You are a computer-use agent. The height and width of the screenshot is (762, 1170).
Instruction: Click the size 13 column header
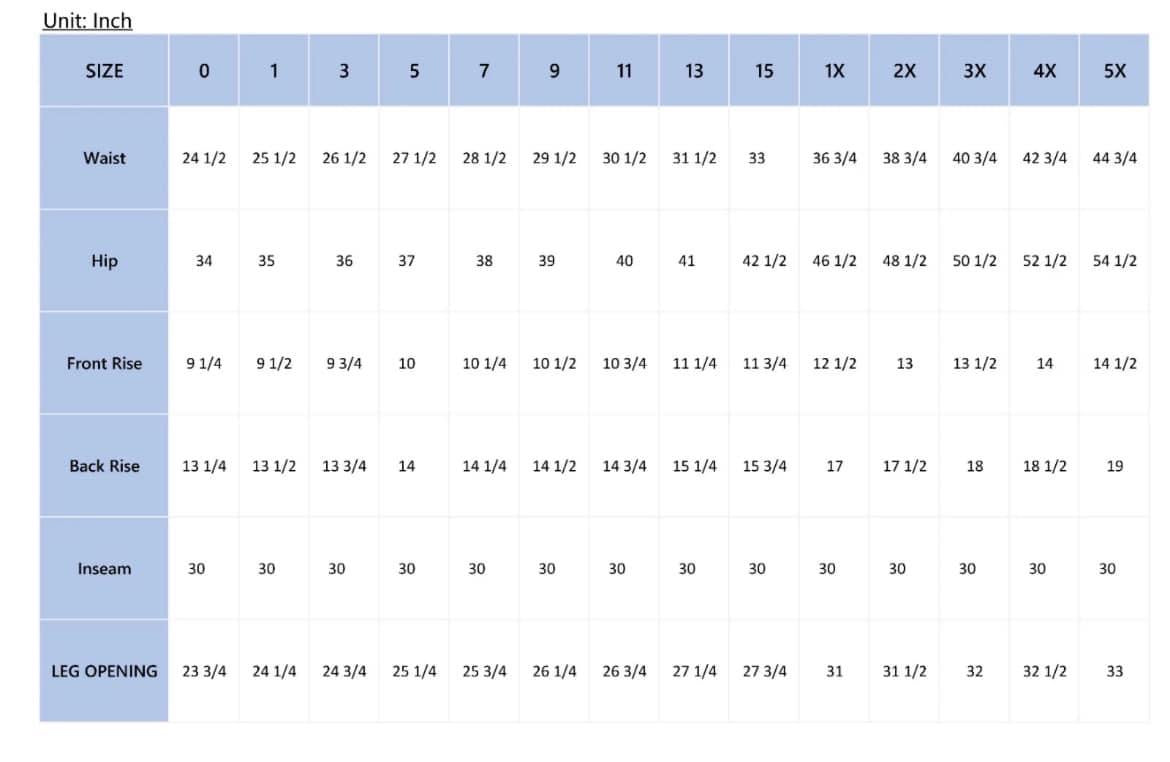pyautogui.click(x=694, y=71)
